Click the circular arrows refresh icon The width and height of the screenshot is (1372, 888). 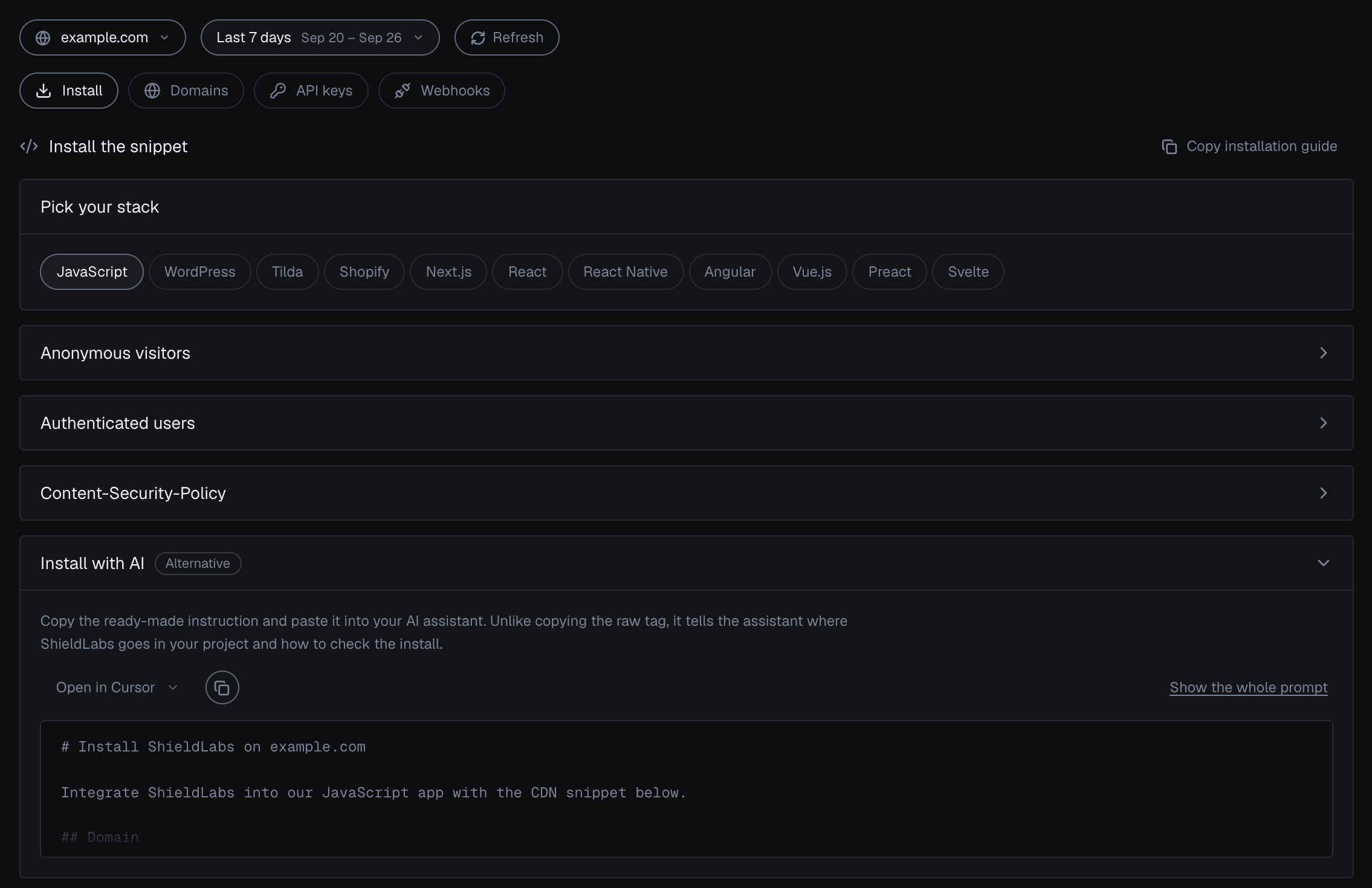tap(478, 38)
